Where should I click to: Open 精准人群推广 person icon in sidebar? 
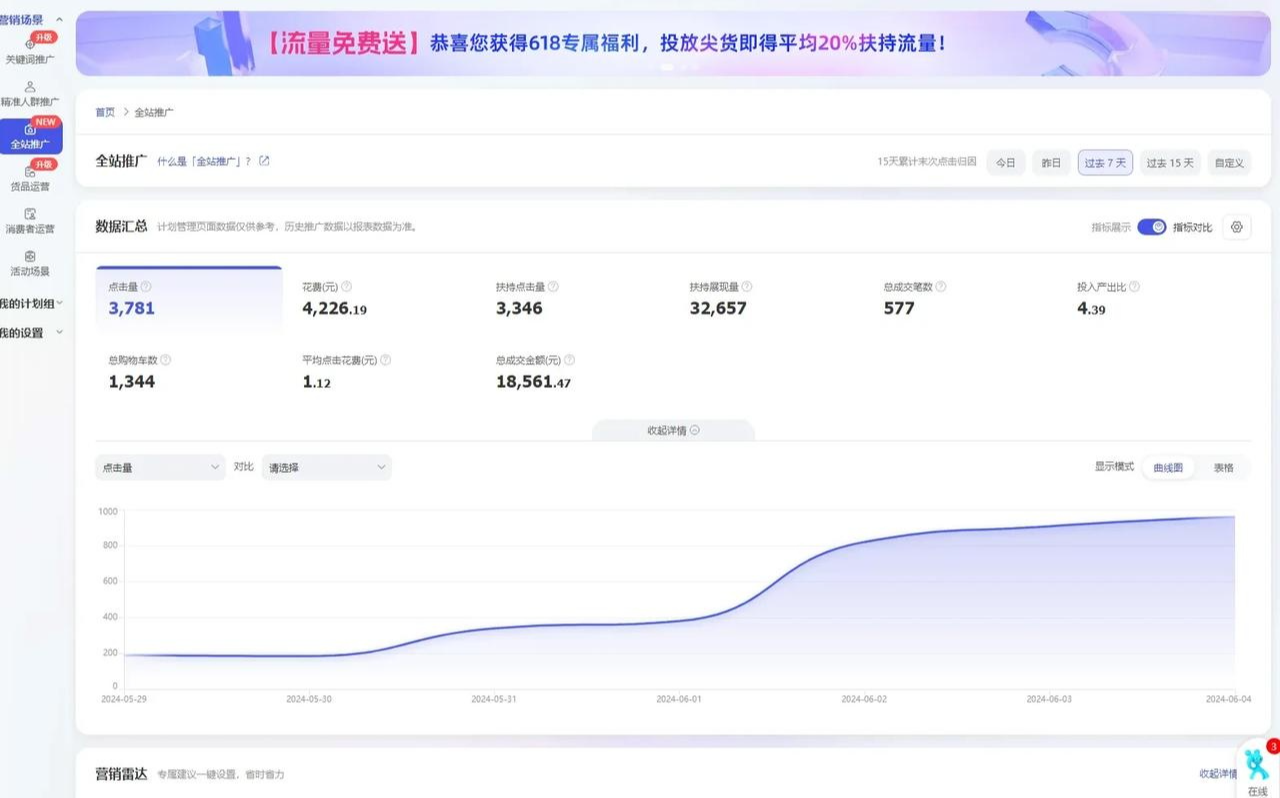coord(30,87)
